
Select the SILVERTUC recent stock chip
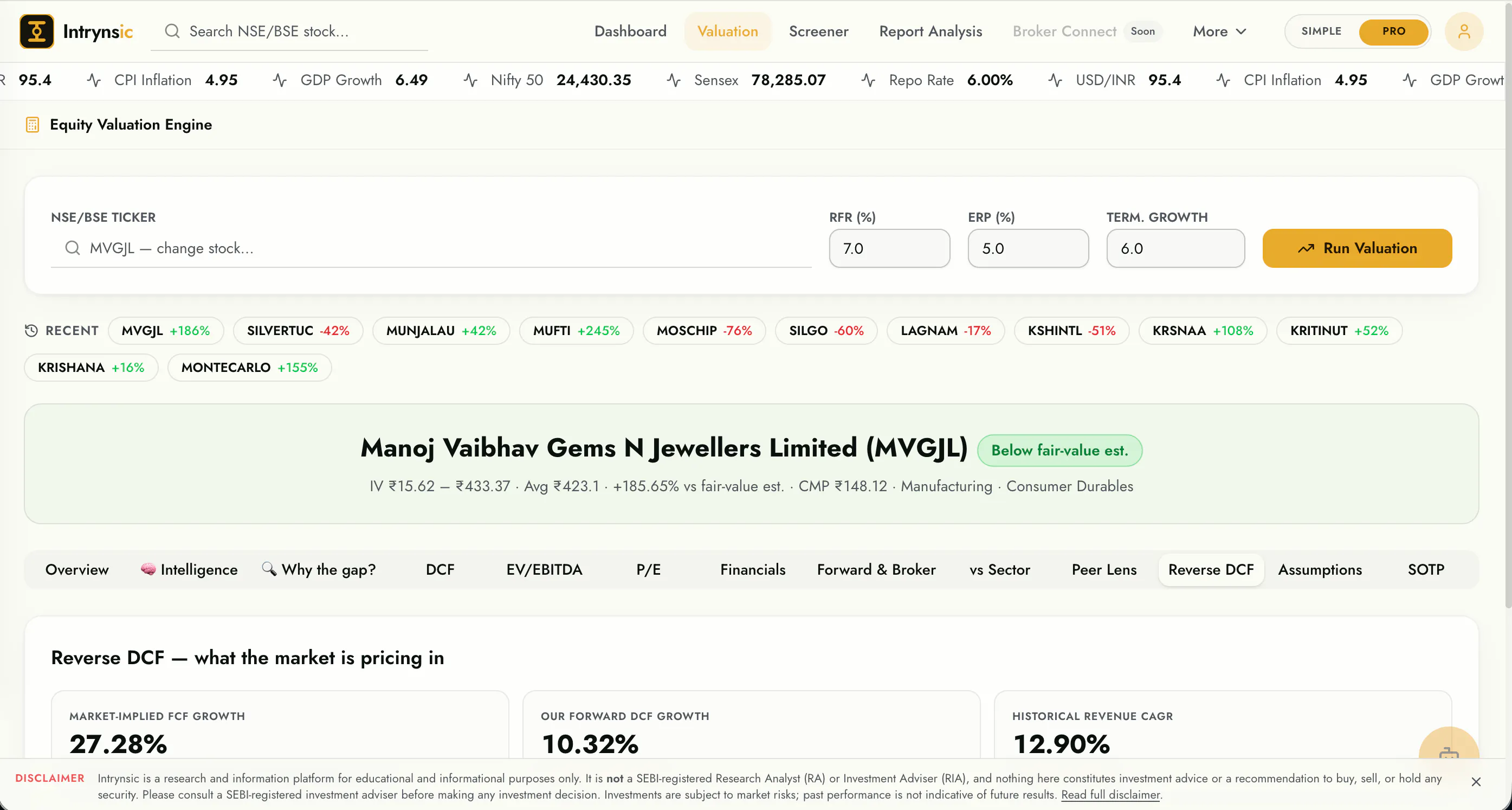click(298, 331)
